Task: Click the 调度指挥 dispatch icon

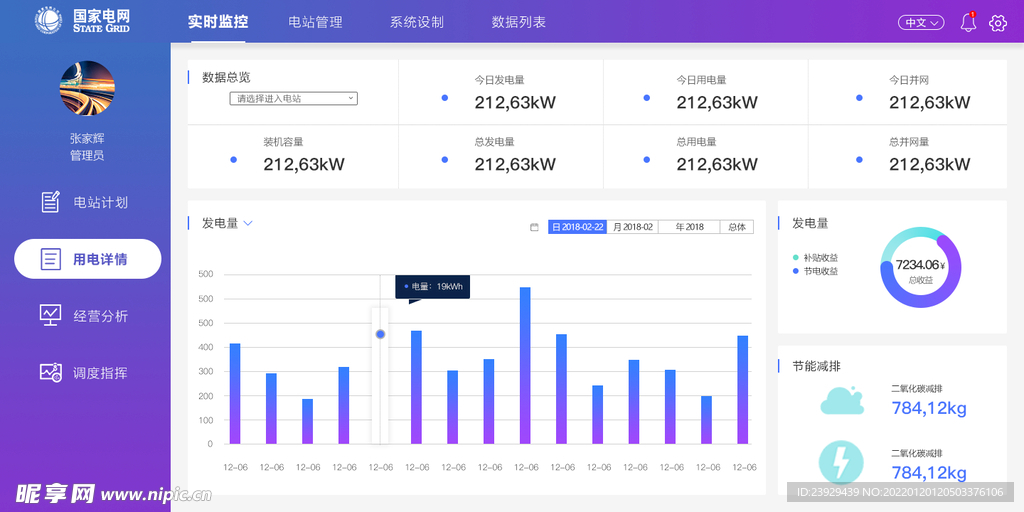Action: (51, 372)
